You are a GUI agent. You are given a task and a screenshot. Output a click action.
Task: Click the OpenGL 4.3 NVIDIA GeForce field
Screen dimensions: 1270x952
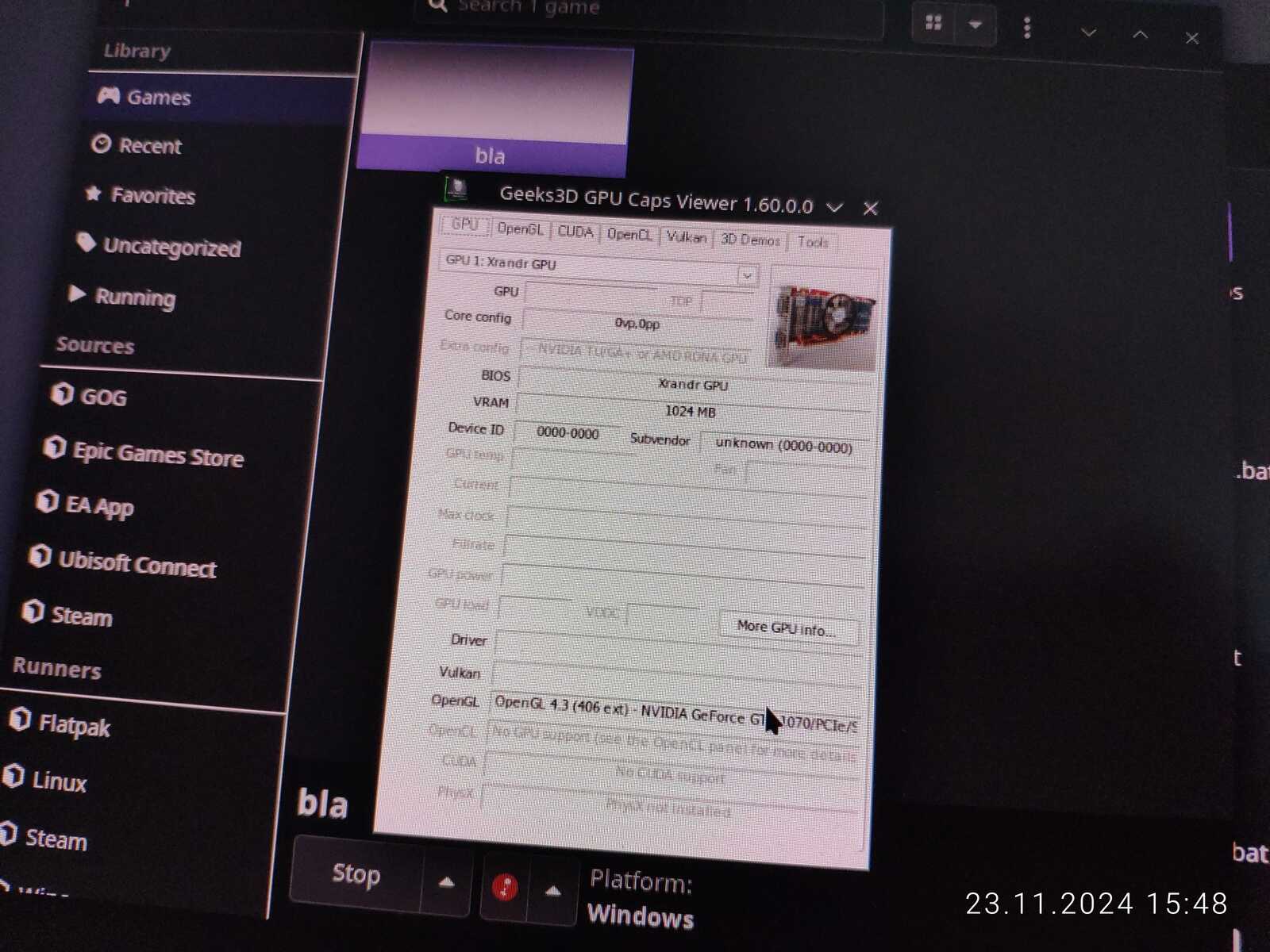pos(675,714)
